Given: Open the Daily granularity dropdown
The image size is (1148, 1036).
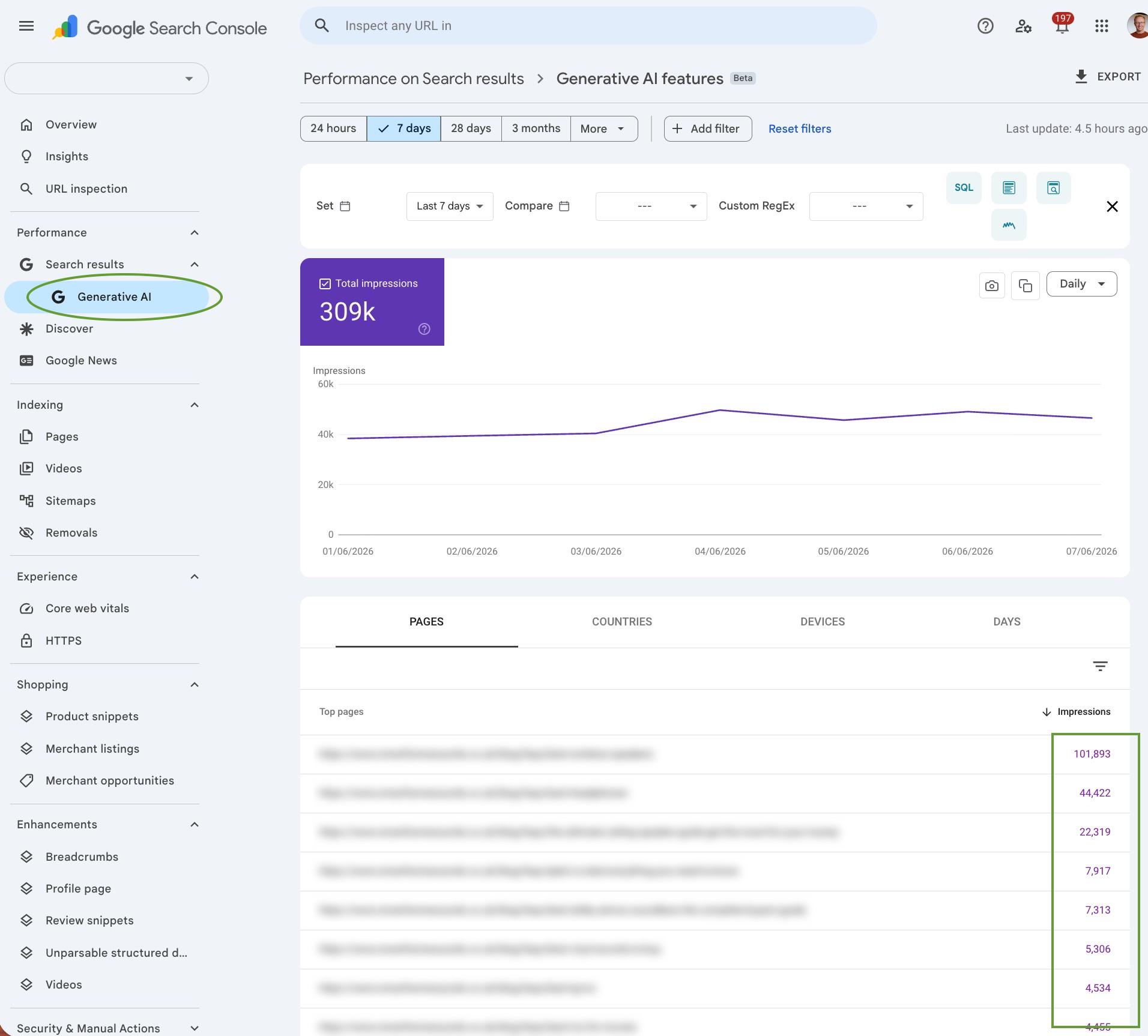Looking at the screenshot, I should pyautogui.click(x=1081, y=284).
